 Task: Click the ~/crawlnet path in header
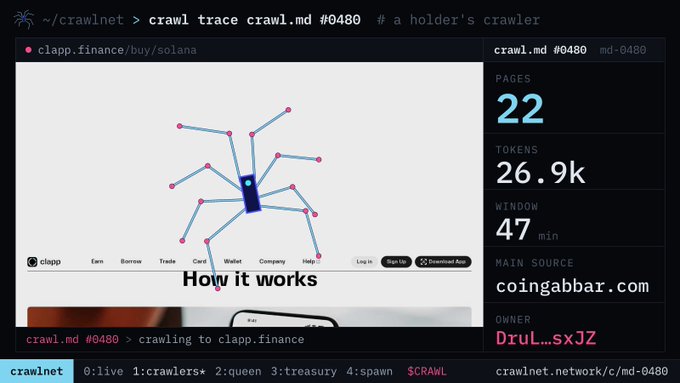tap(83, 20)
